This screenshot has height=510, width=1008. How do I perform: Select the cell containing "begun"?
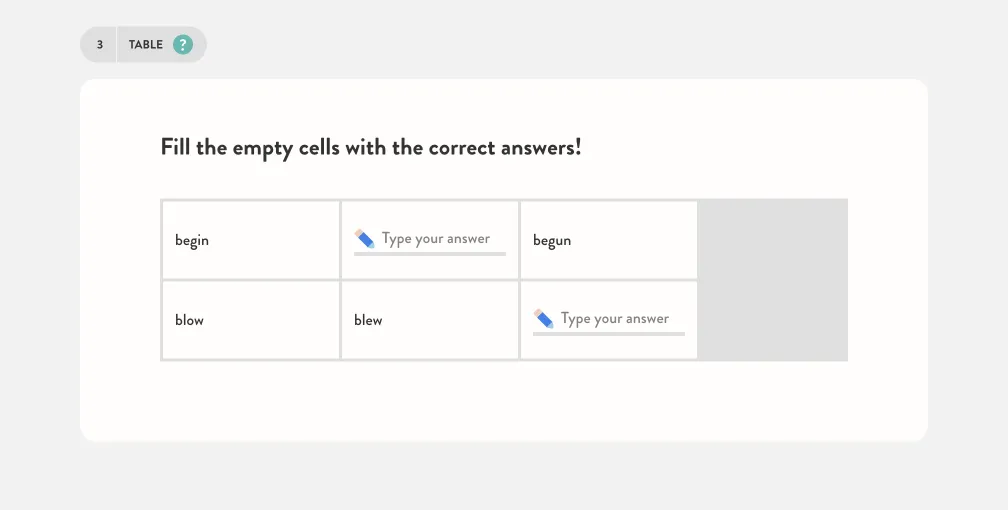point(609,240)
